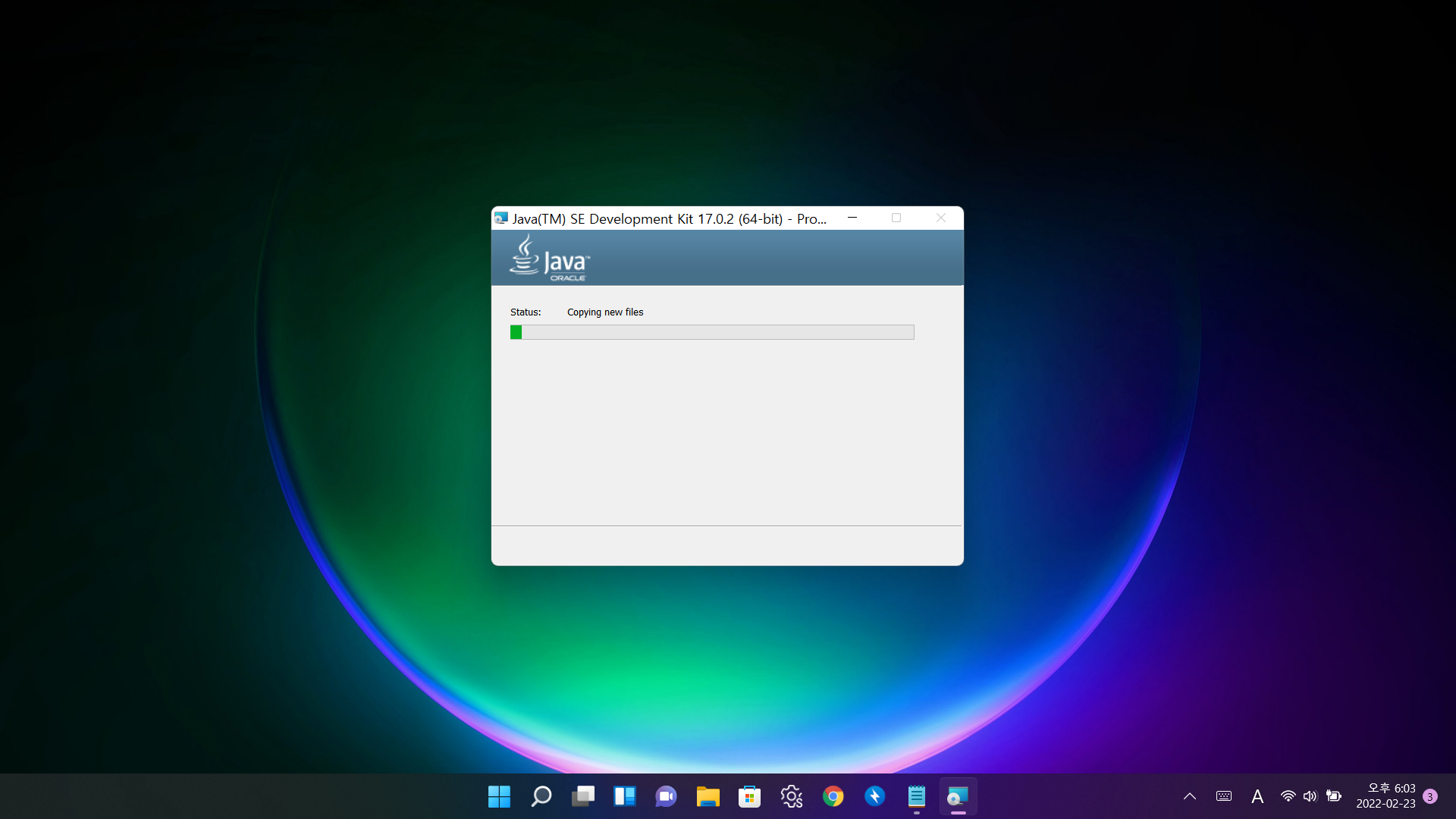Image resolution: width=1456 pixels, height=819 pixels.
Task: Open the Windows Start menu
Action: point(499,796)
